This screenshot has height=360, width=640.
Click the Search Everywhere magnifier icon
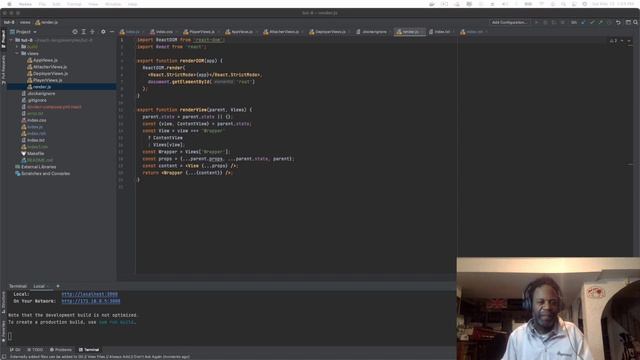[636, 22]
